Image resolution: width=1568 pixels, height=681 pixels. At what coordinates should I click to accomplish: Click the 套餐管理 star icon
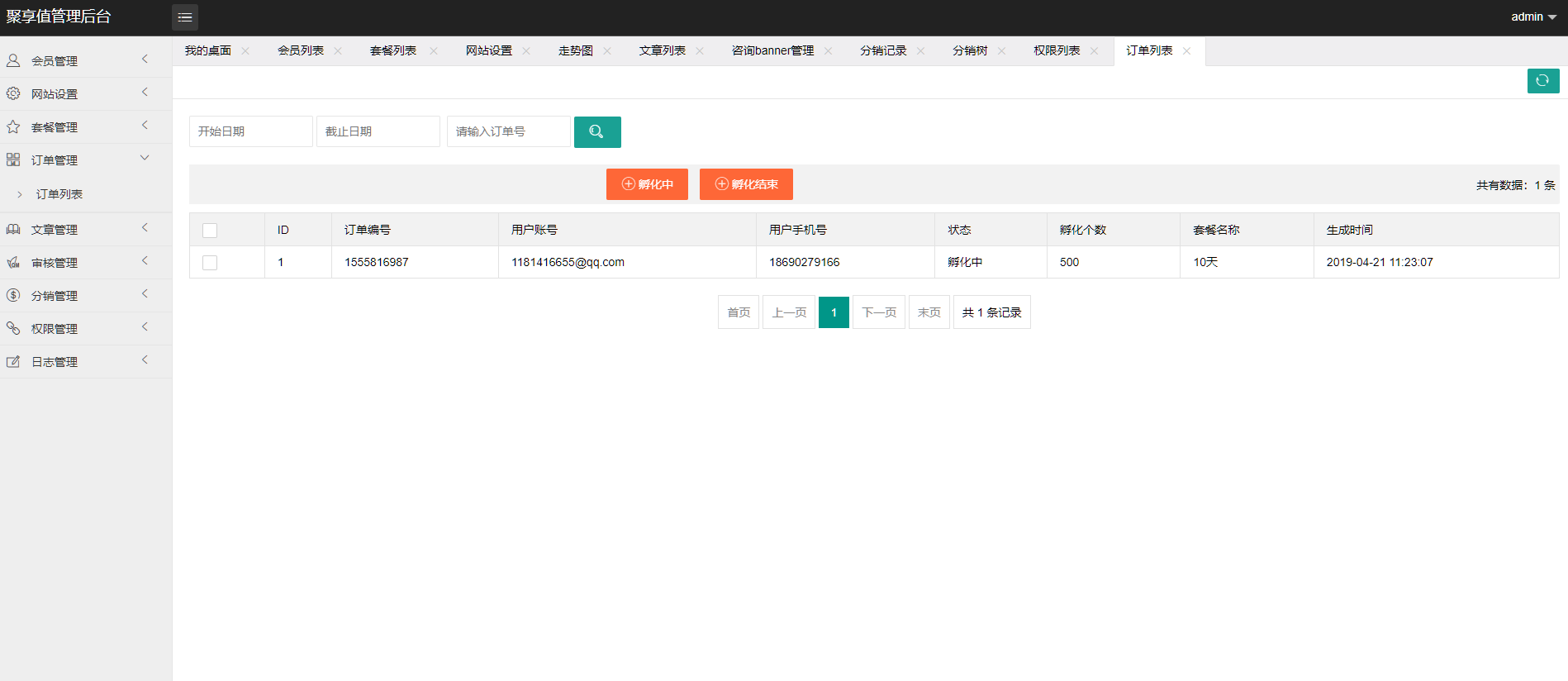(13, 126)
